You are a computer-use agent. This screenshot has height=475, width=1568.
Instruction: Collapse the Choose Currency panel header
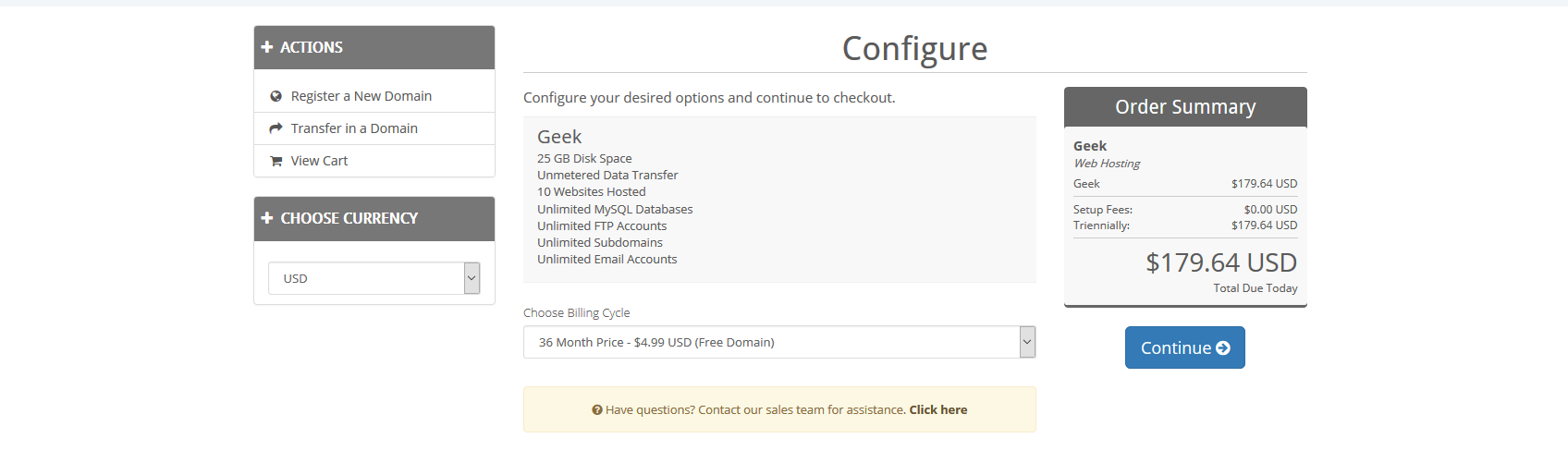pyautogui.click(x=374, y=219)
